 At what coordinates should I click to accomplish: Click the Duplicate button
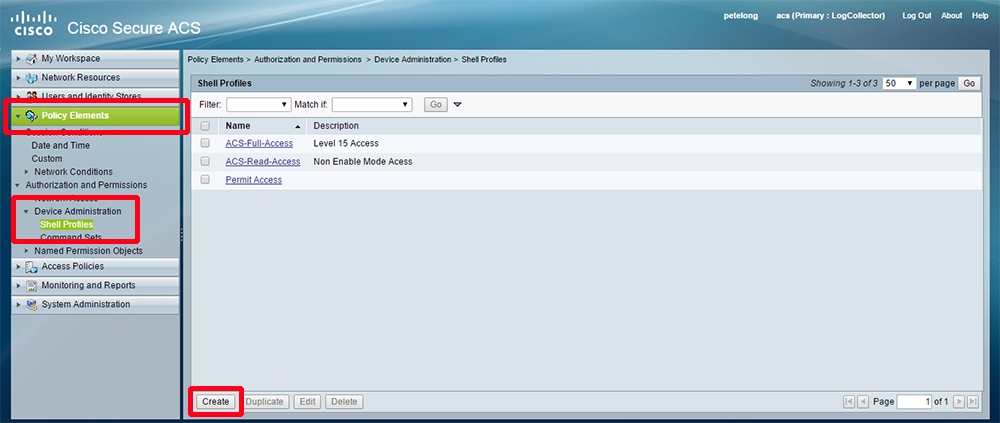click(264, 402)
